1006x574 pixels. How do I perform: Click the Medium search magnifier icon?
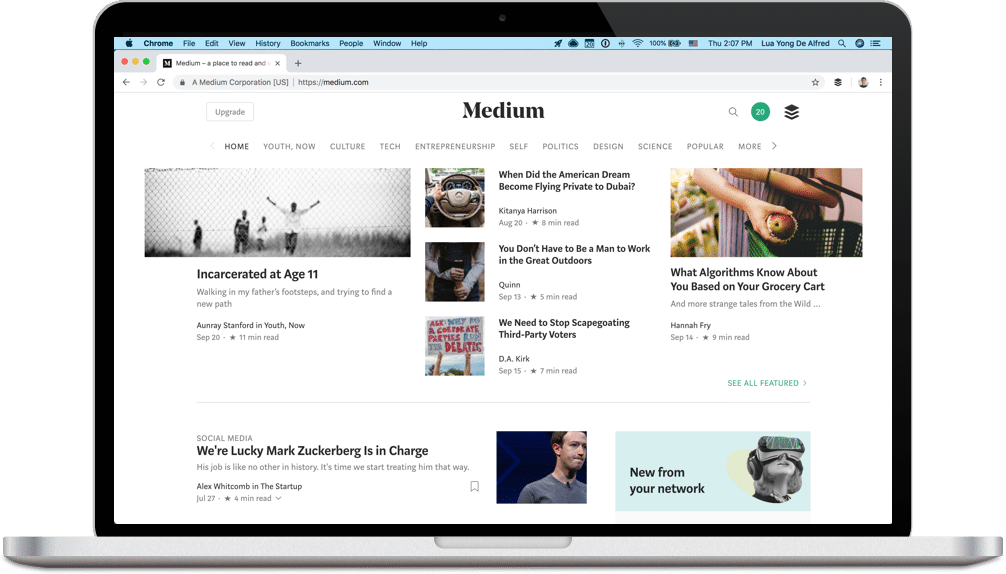point(733,112)
